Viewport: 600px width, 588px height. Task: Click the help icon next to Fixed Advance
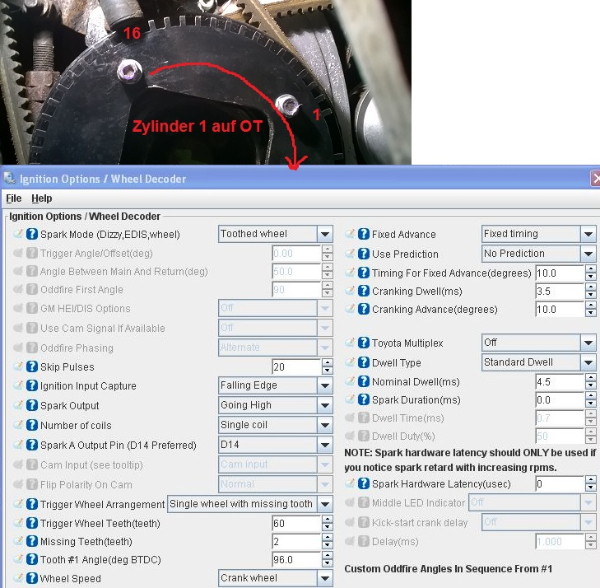click(364, 234)
